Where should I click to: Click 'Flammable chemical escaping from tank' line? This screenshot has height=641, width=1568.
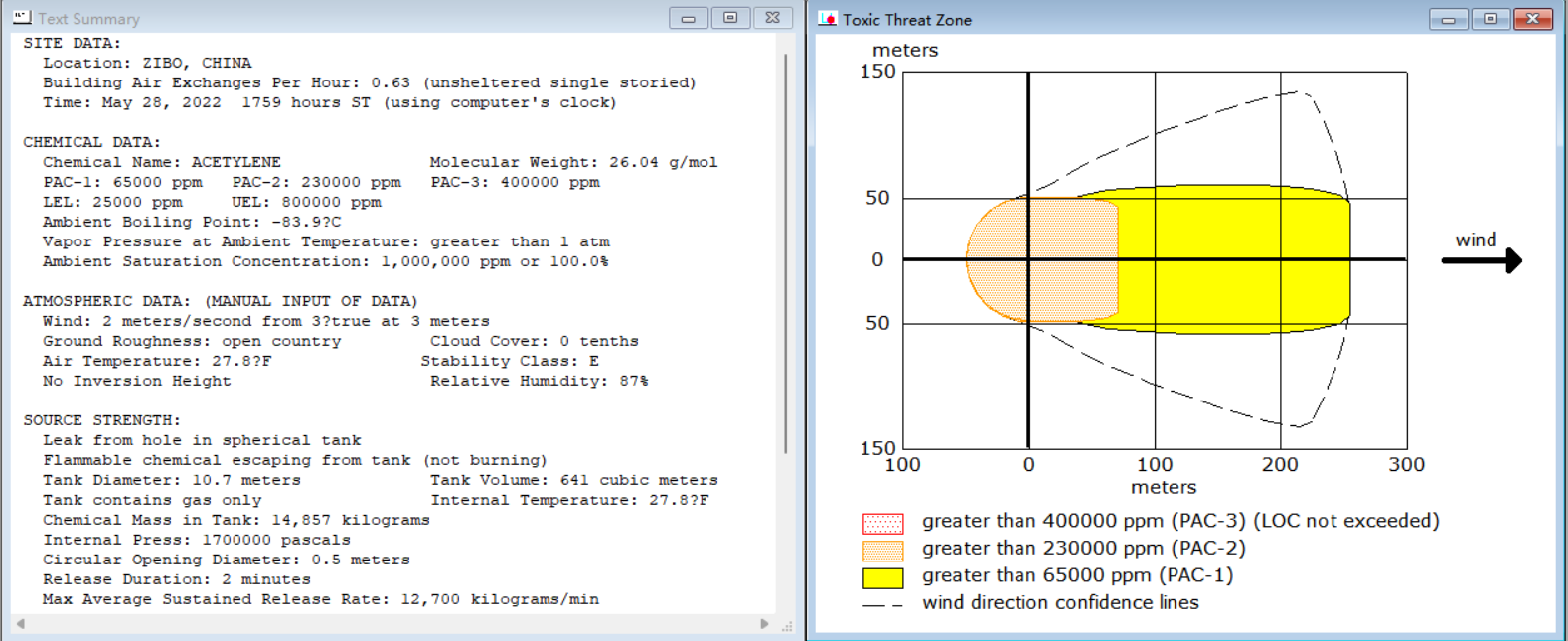point(295,460)
